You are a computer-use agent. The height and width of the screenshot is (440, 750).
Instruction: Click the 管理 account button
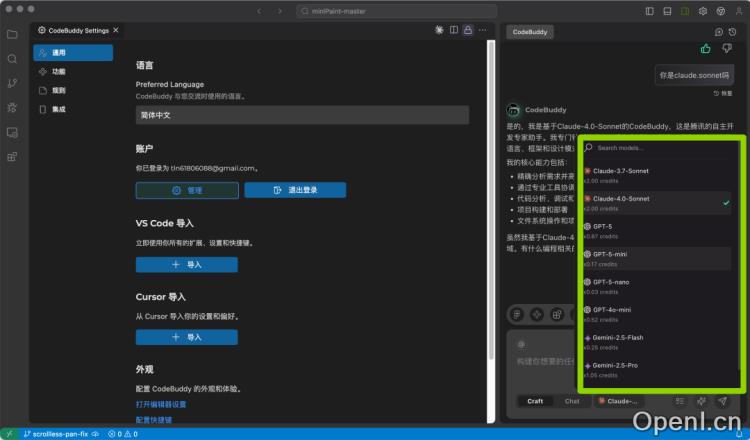[x=187, y=190]
